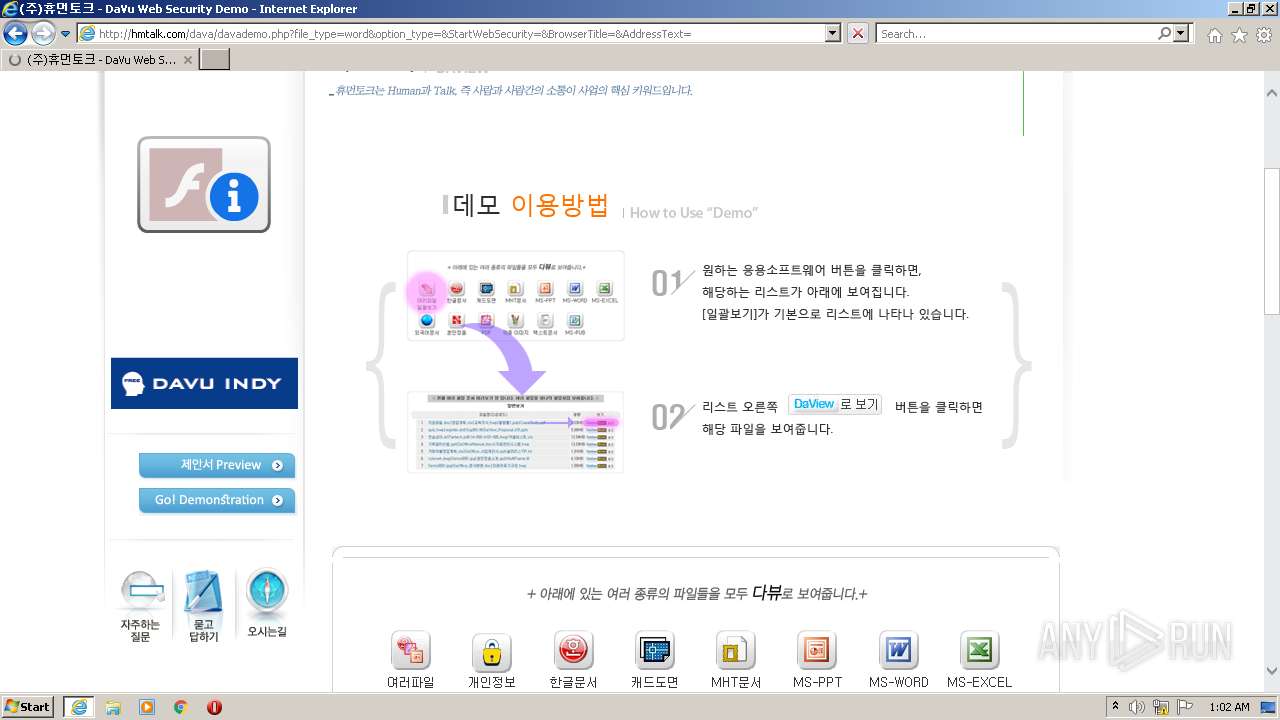This screenshot has height=720, width=1280.
Task: Click the search magnifier icon
Action: click(1165, 33)
